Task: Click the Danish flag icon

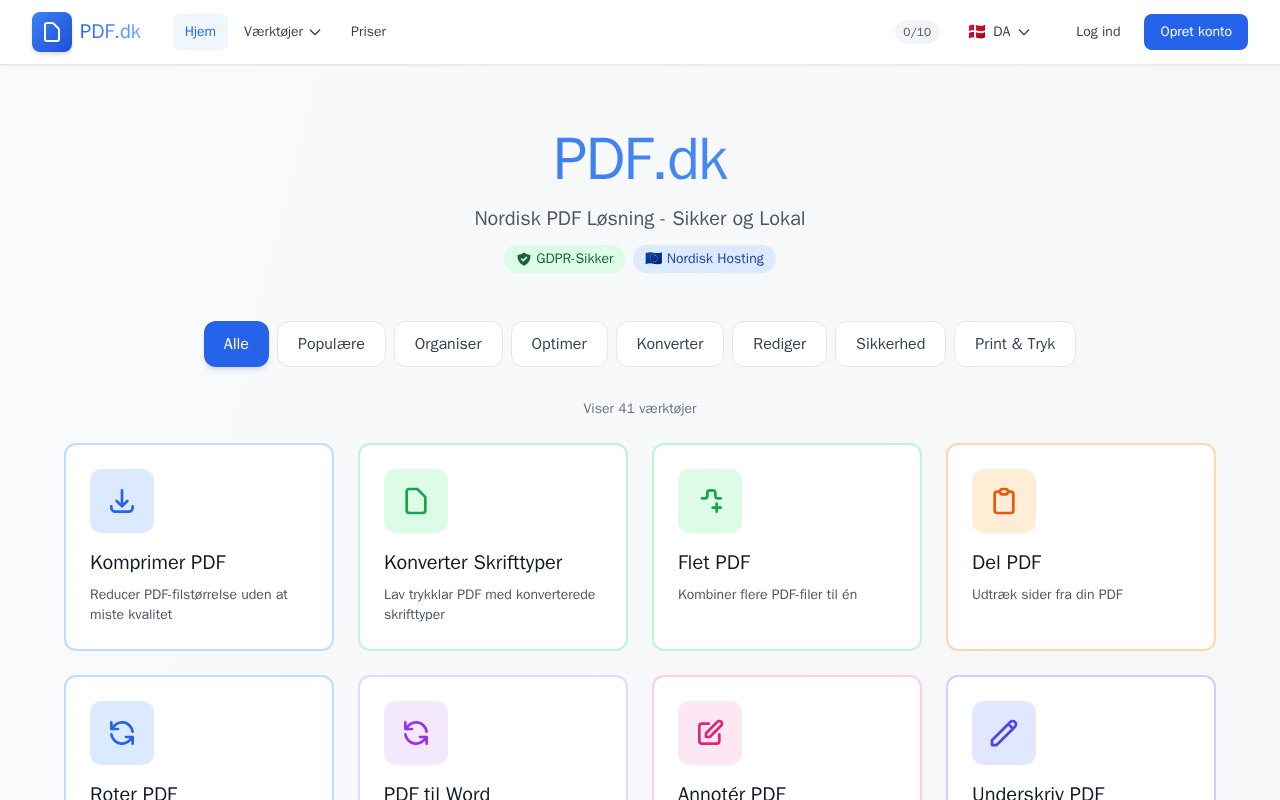Action: pyautogui.click(x=977, y=32)
